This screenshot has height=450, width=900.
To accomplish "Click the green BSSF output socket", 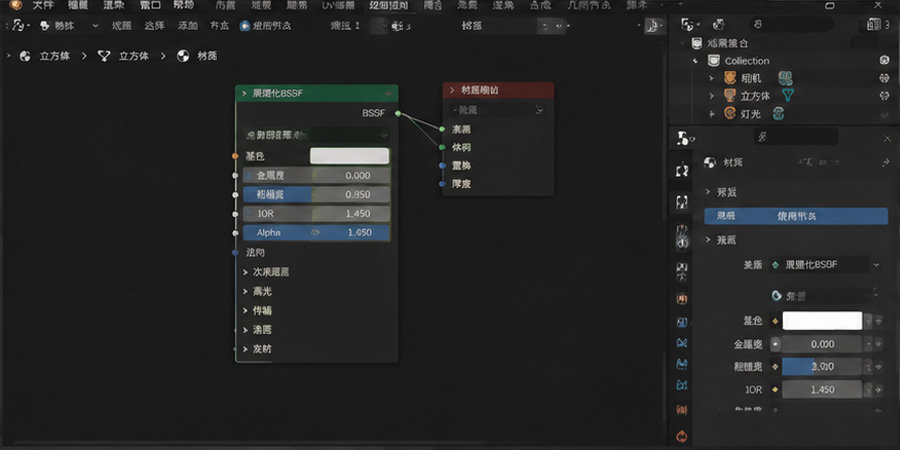I will coord(398,114).
